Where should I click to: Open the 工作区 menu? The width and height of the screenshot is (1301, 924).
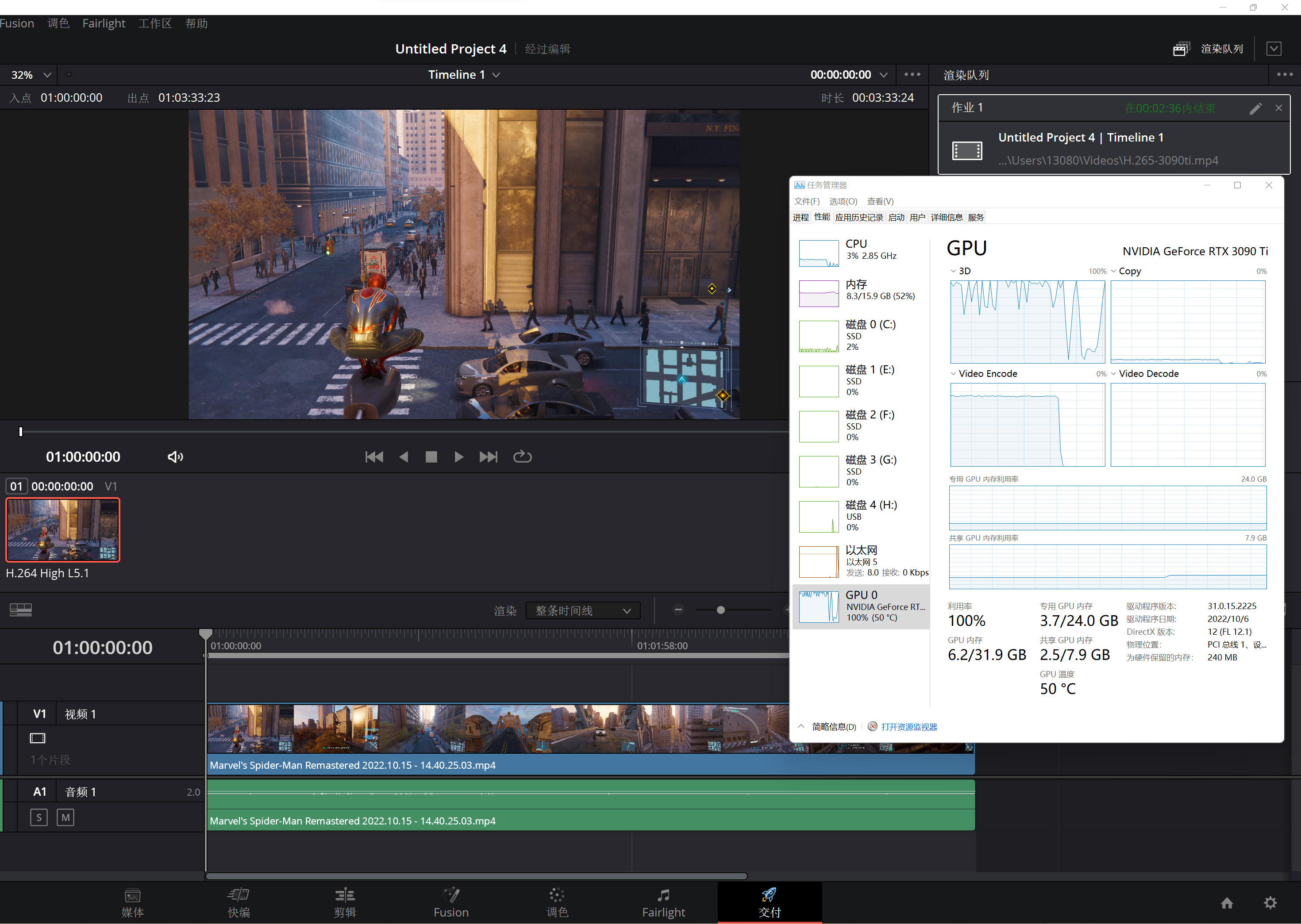[155, 23]
